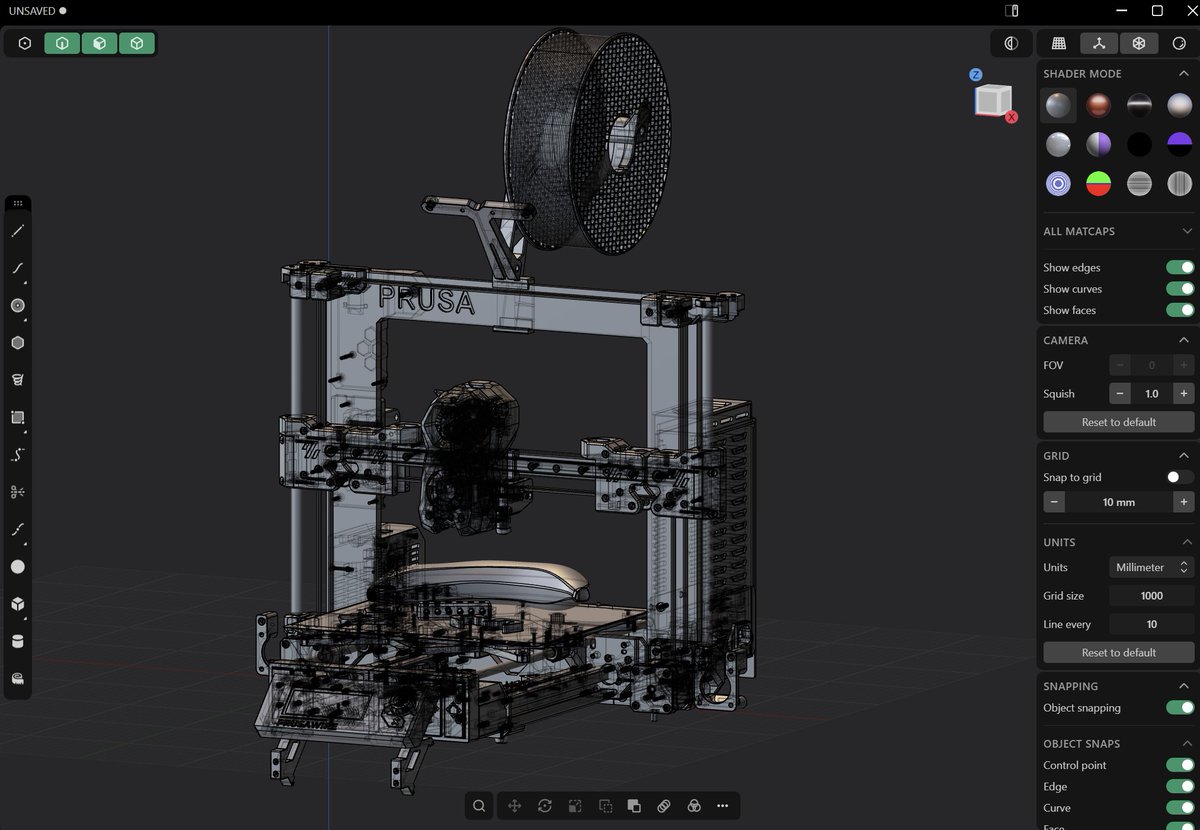The image size is (1200, 830).
Task: Open the Units Millimeter dropdown
Action: [x=1151, y=567]
